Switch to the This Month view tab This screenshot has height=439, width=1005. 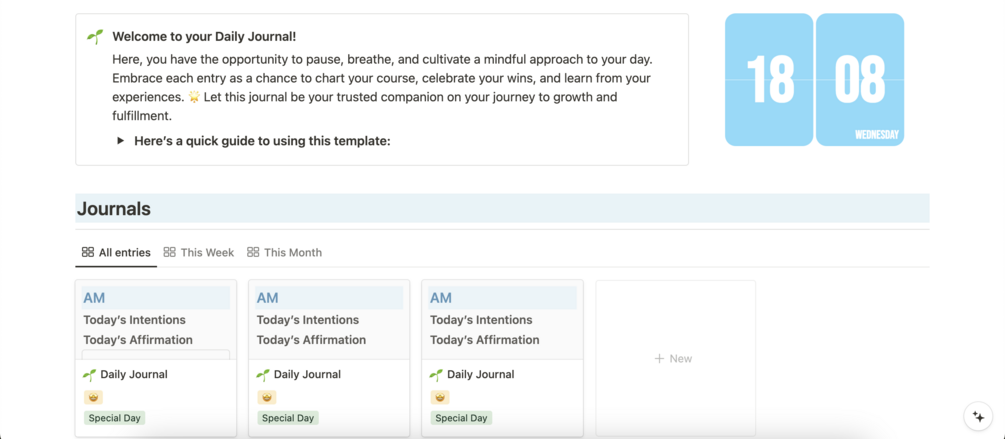tap(285, 253)
